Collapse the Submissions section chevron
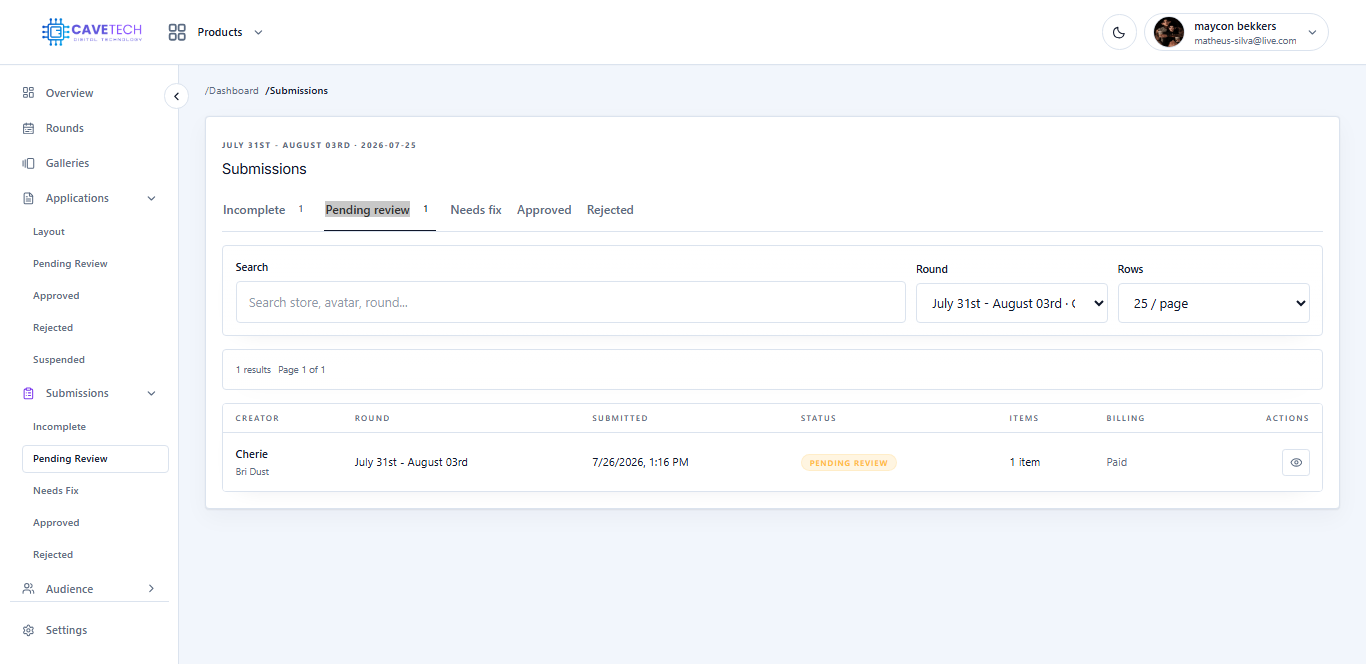1366x664 pixels. pyautogui.click(x=152, y=393)
